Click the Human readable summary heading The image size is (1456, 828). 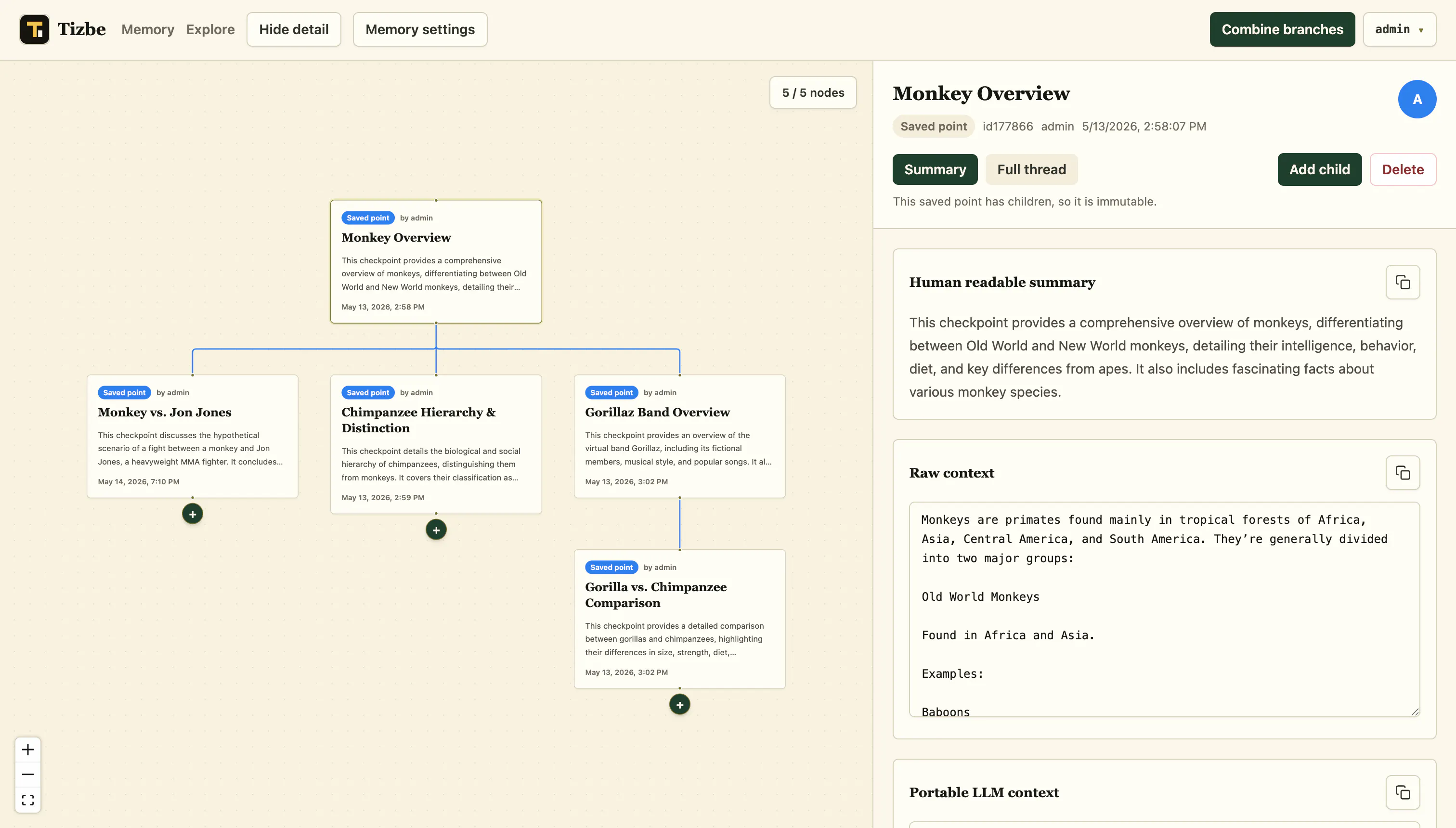(x=1002, y=282)
